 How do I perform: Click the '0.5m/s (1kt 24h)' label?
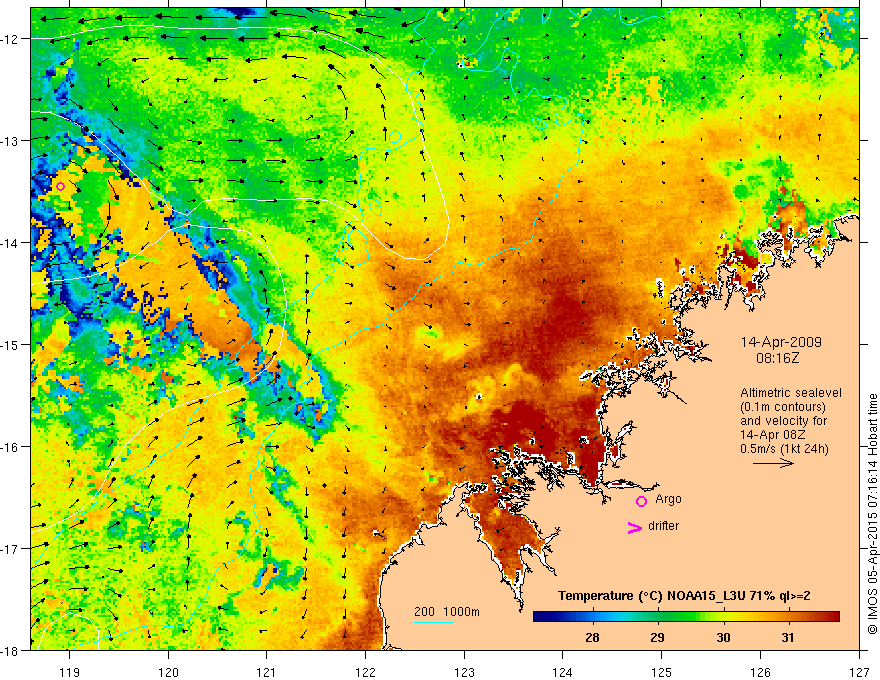784,449
